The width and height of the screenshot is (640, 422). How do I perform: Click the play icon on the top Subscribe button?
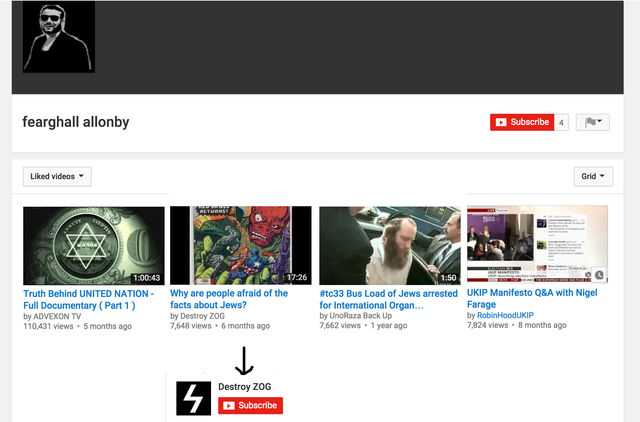501,122
